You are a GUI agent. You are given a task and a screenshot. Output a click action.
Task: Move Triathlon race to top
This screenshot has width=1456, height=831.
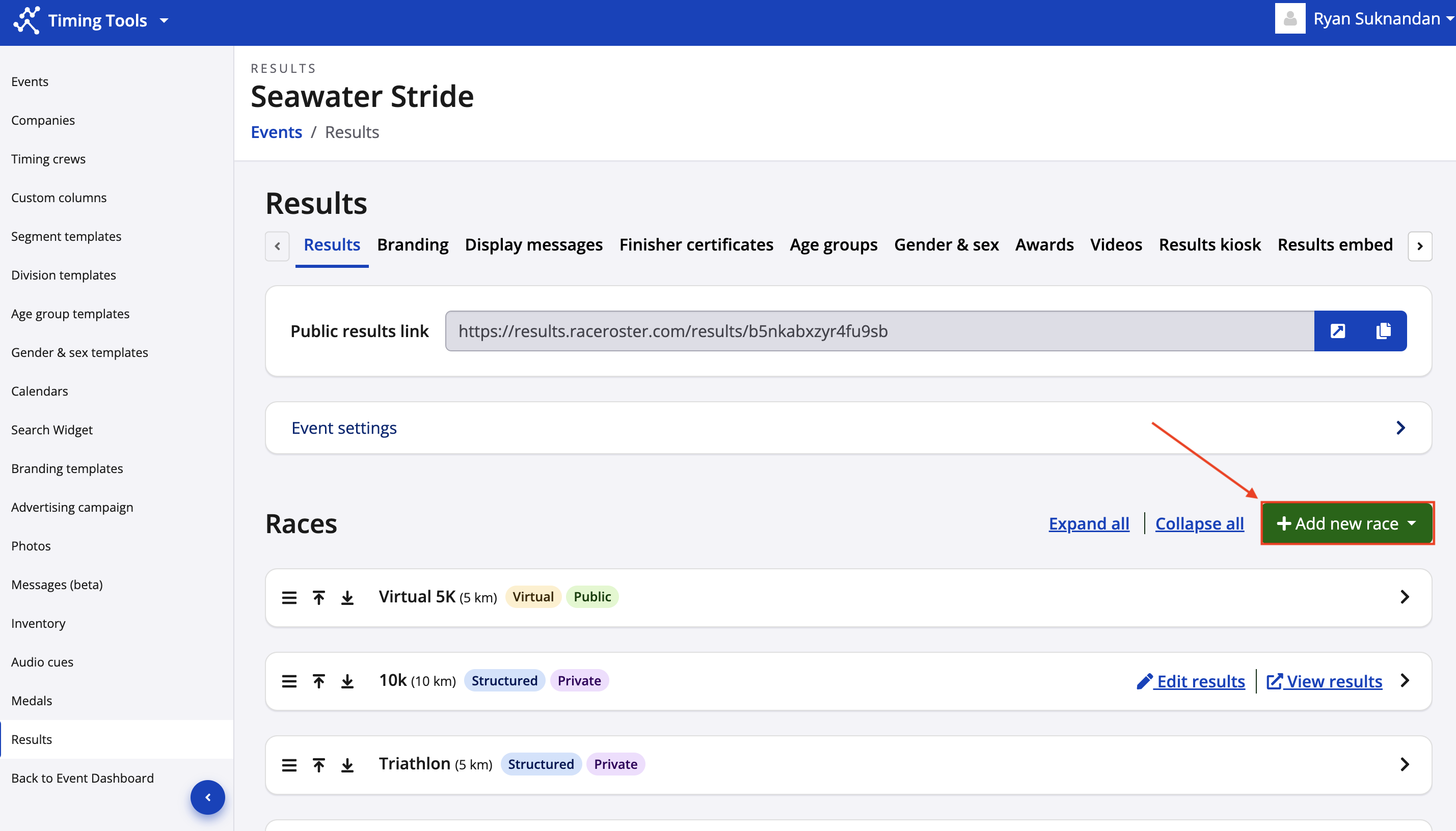(x=318, y=765)
